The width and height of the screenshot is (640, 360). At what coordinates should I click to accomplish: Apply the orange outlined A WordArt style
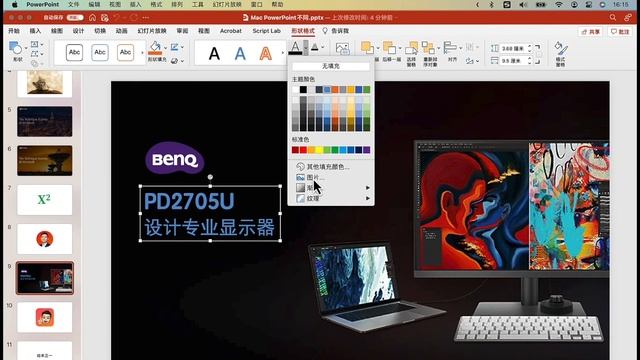[265, 53]
